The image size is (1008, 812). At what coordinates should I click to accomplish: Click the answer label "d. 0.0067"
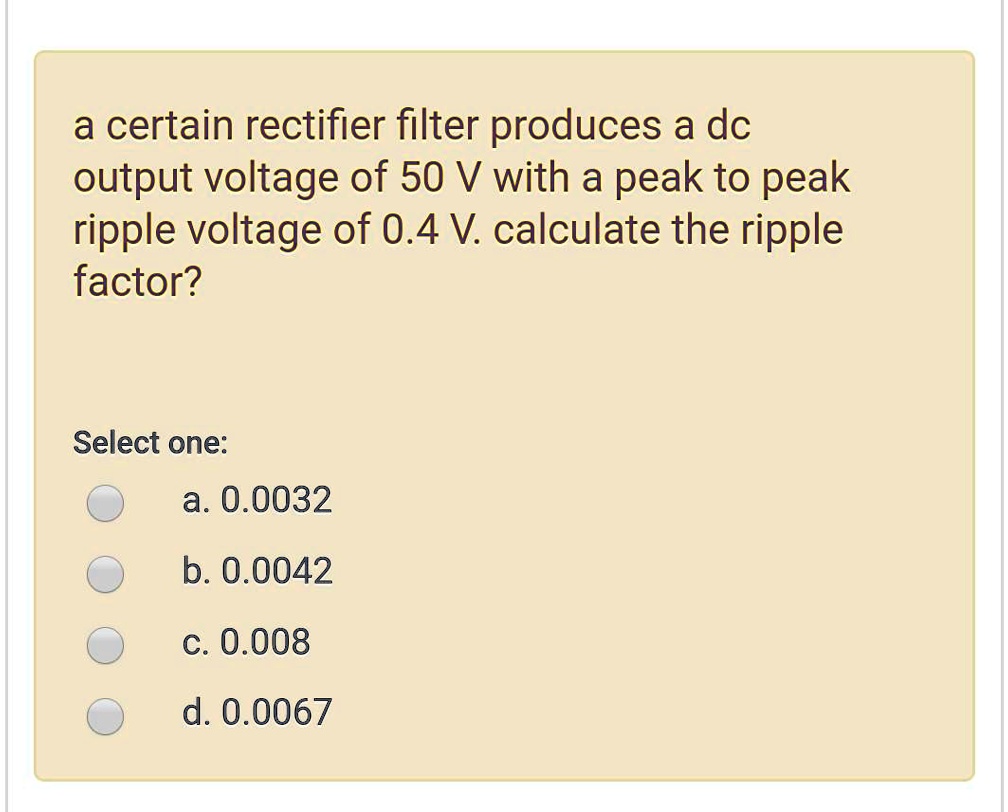258,712
